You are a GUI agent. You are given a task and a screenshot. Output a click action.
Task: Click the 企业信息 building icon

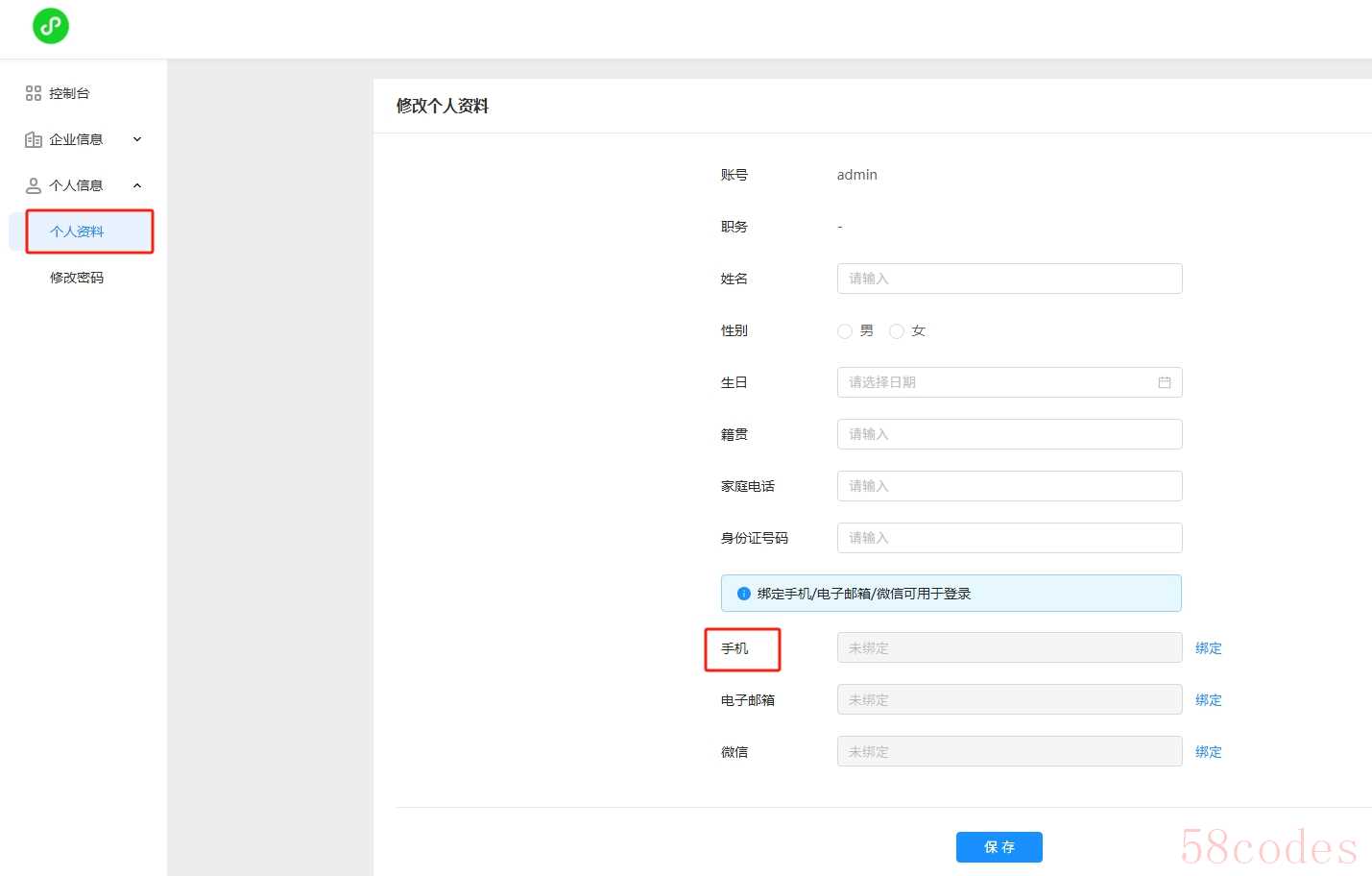point(34,139)
